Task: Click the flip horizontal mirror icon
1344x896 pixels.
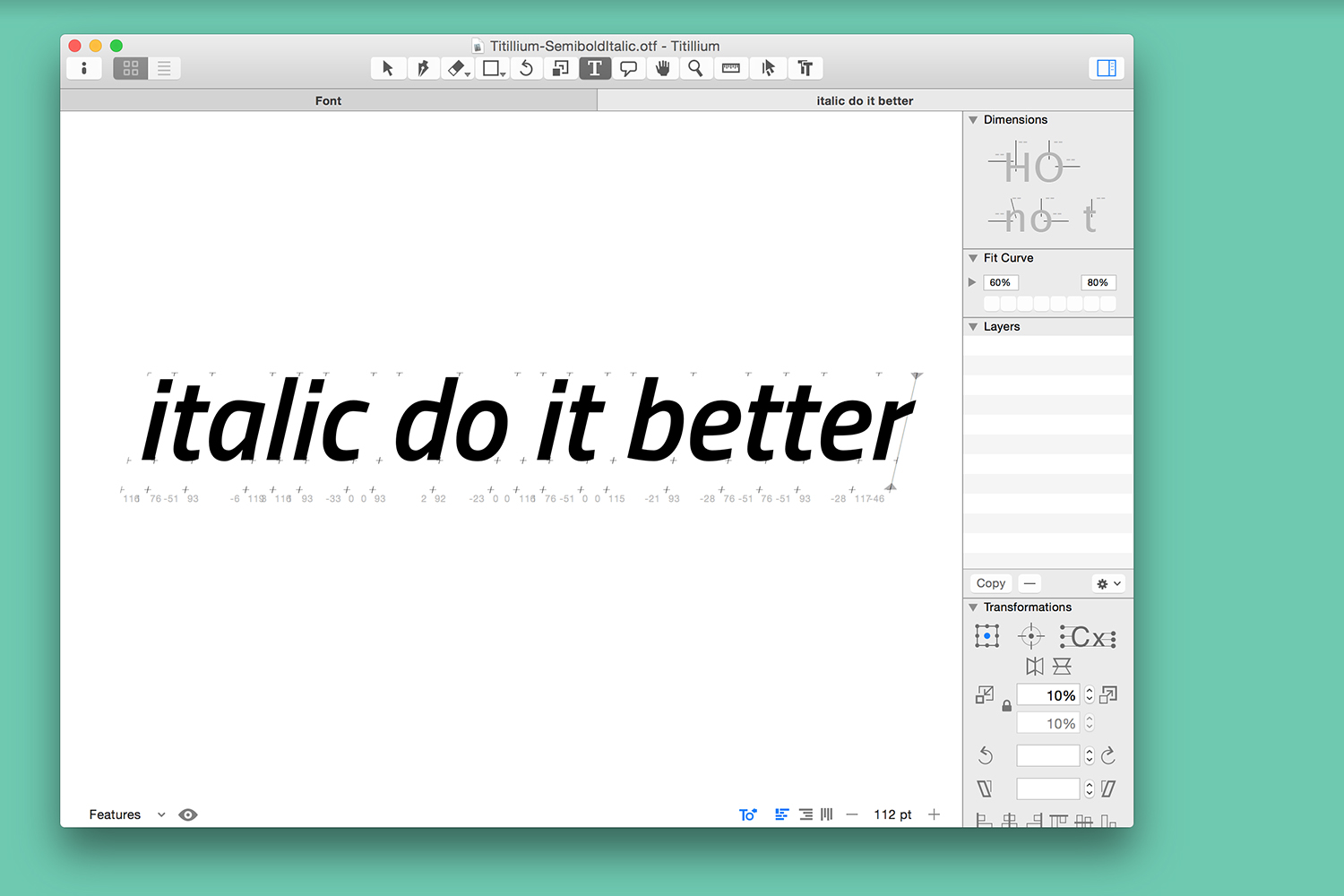Action: (1035, 666)
